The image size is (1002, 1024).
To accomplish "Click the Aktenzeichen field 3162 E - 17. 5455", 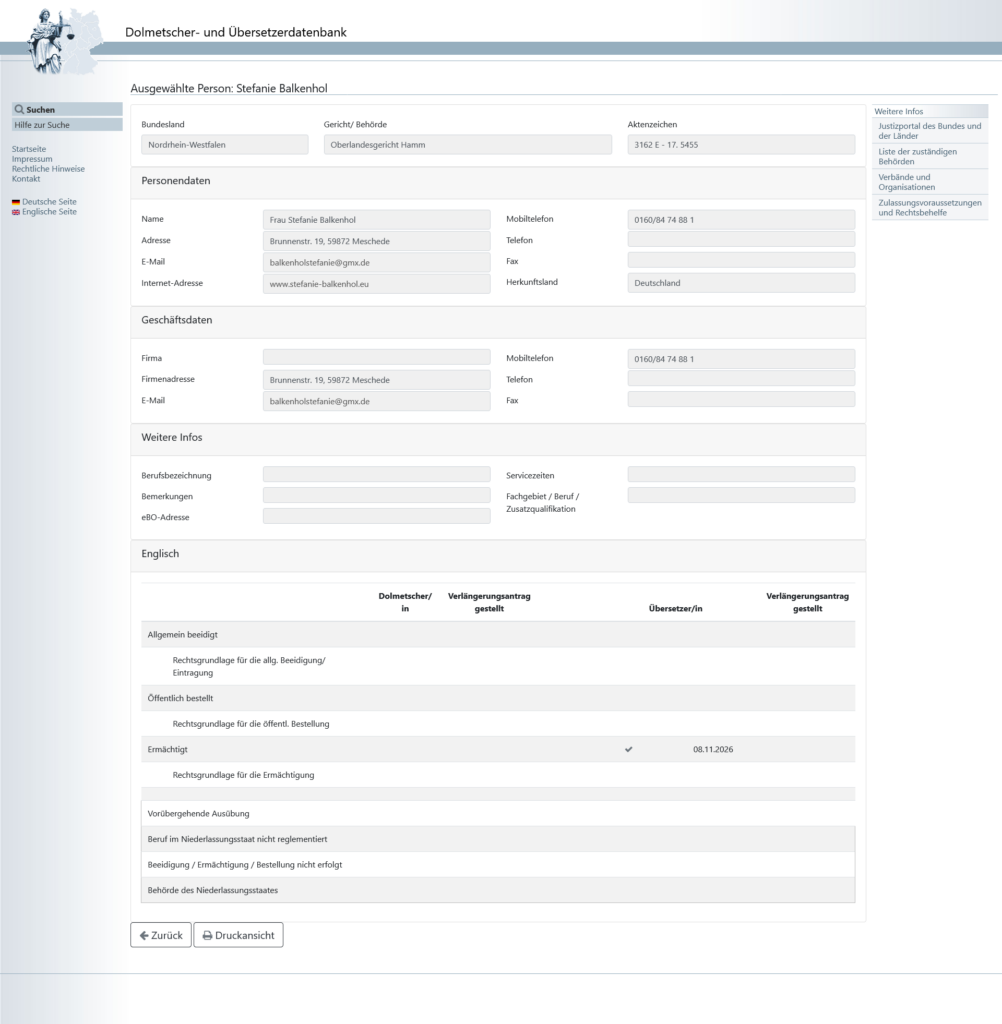I will click(x=741, y=144).
